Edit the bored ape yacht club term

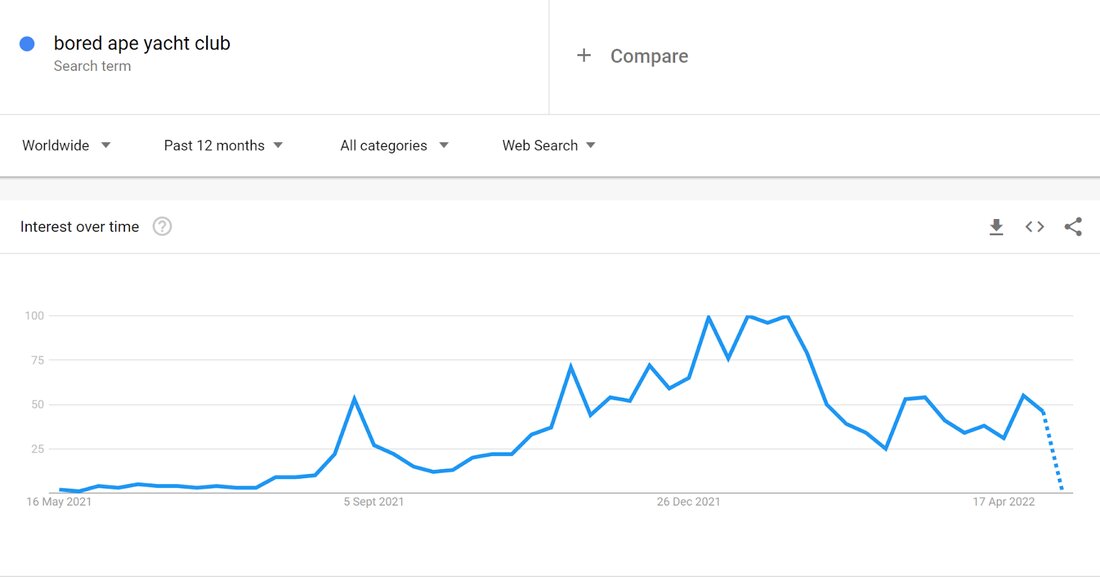(x=142, y=44)
